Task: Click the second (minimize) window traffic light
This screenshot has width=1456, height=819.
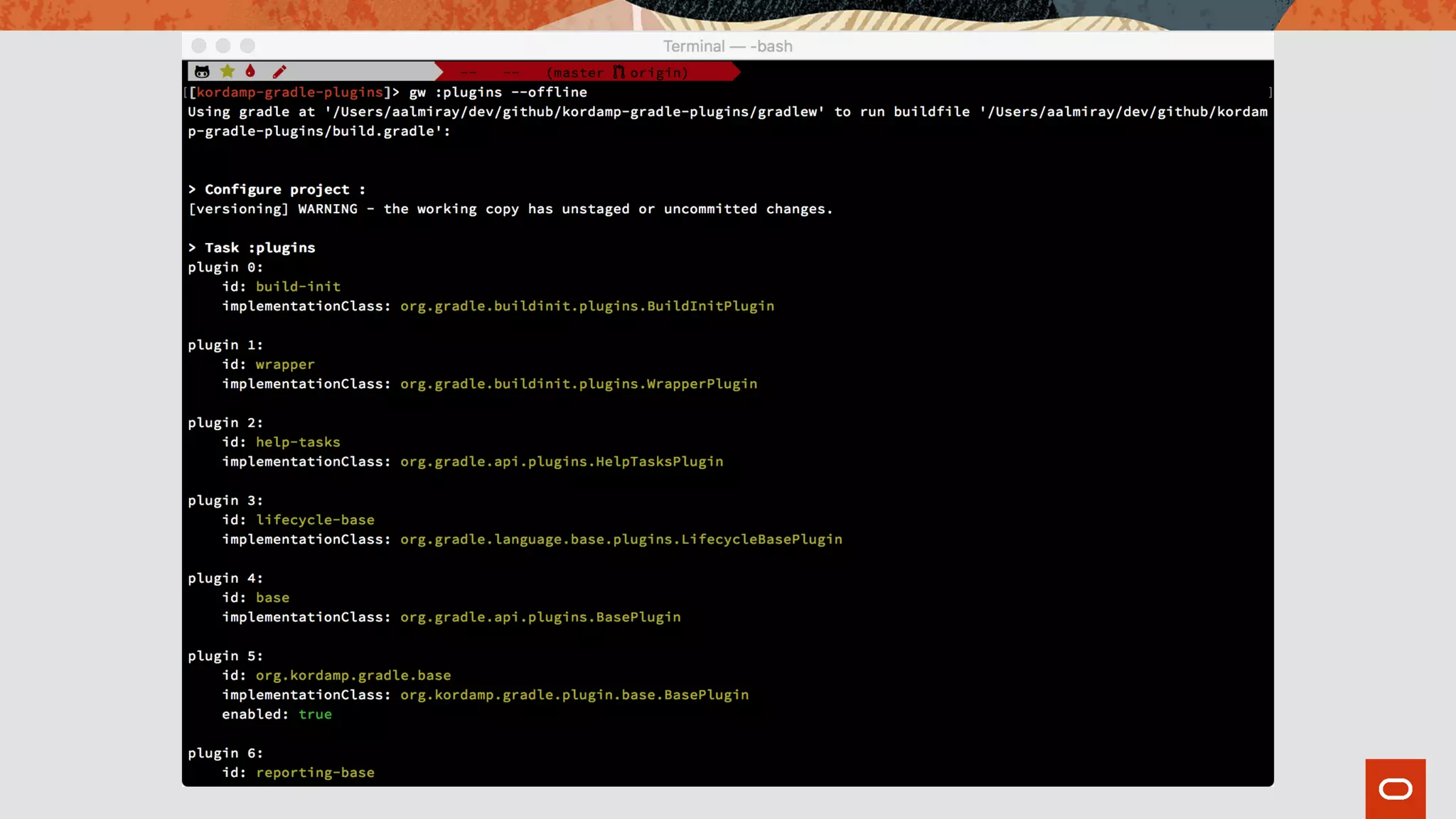Action: click(223, 46)
